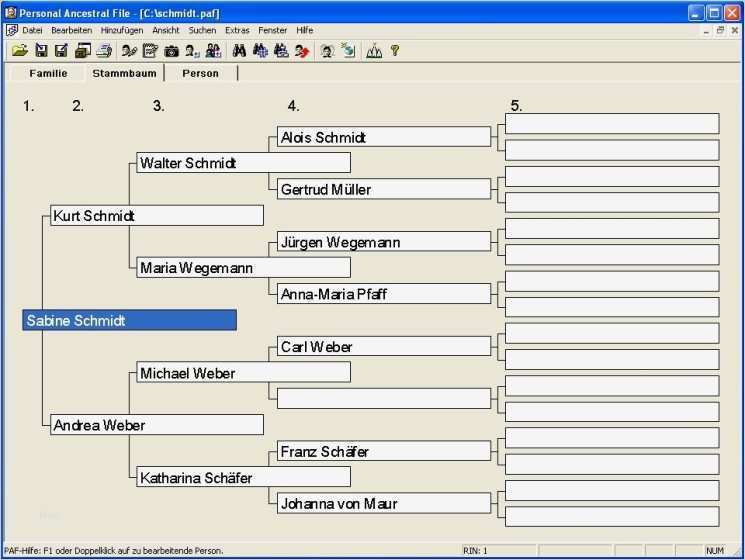Screen dimensions: 745x560
Task: Close the inner document window
Action: pyautogui.click(x=735, y=30)
